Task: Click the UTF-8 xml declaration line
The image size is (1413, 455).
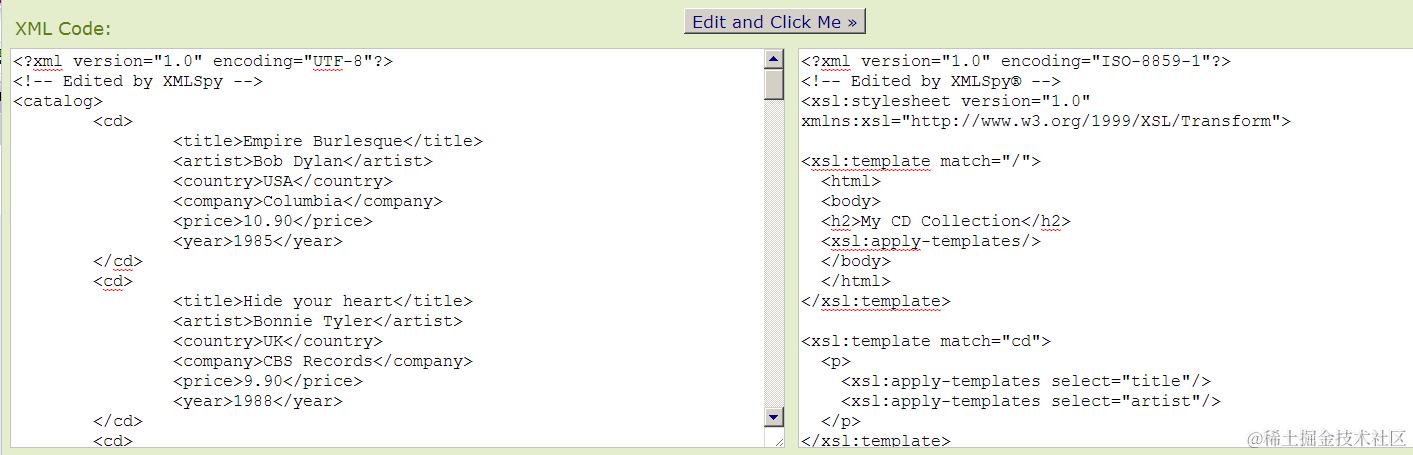Action: click(x=203, y=61)
